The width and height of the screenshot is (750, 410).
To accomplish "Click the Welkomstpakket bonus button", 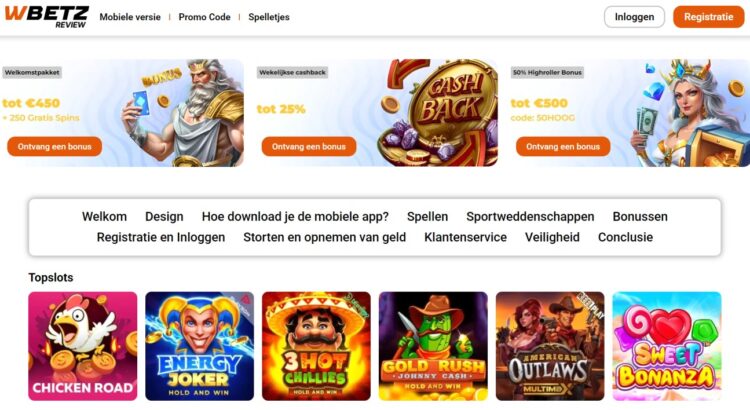I will pyautogui.click(x=55, y=146).
